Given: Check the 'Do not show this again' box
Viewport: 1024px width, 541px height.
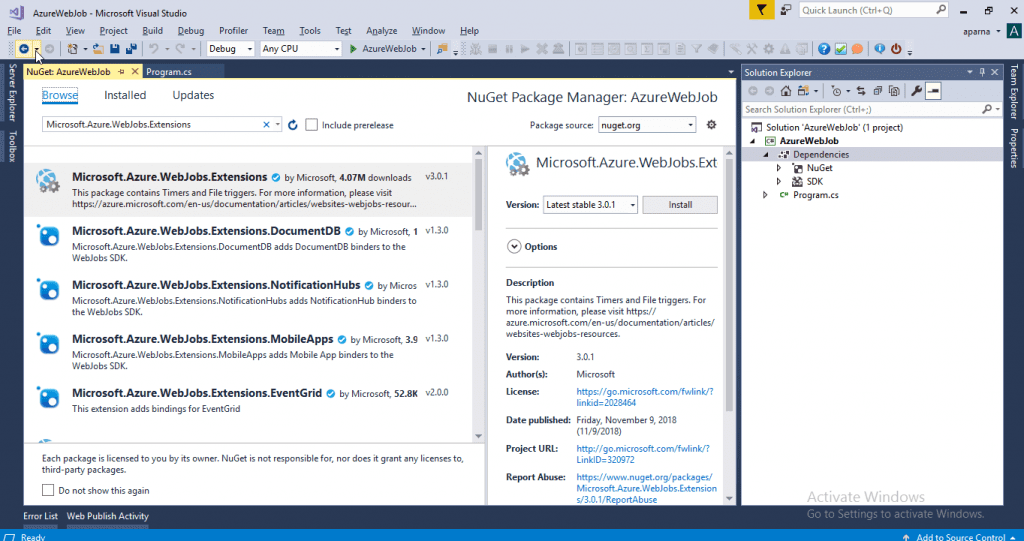Looking at the screenshot, I should [x=48, y=490].
